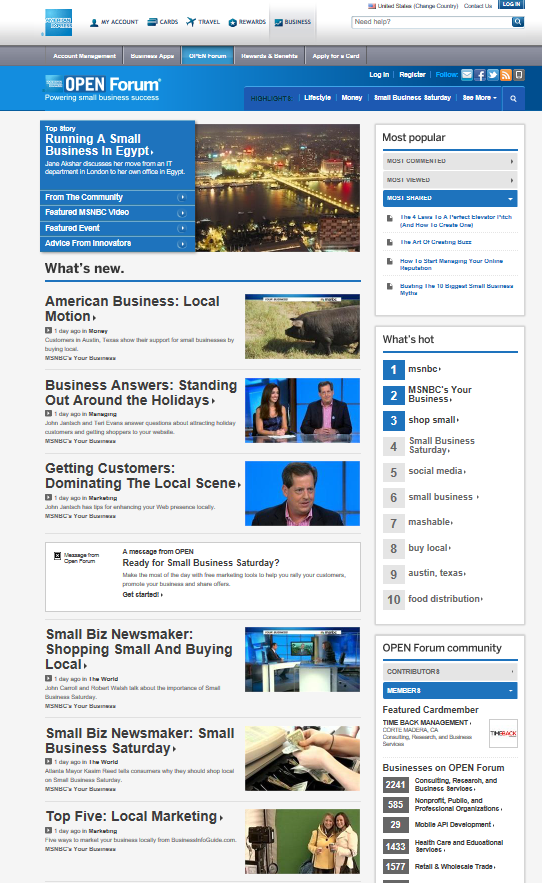Click the Message from Open Forum icon

(57, 556)
